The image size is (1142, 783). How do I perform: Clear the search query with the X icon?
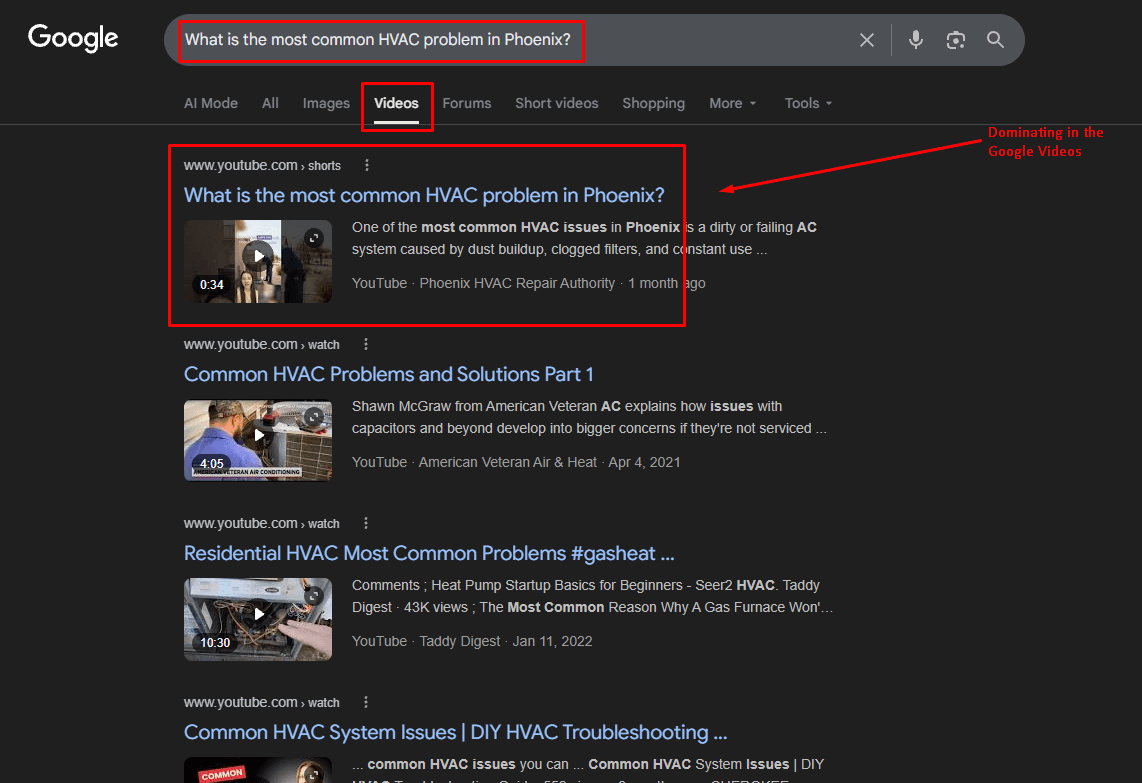pyautogui.click(x=866, y=40)
